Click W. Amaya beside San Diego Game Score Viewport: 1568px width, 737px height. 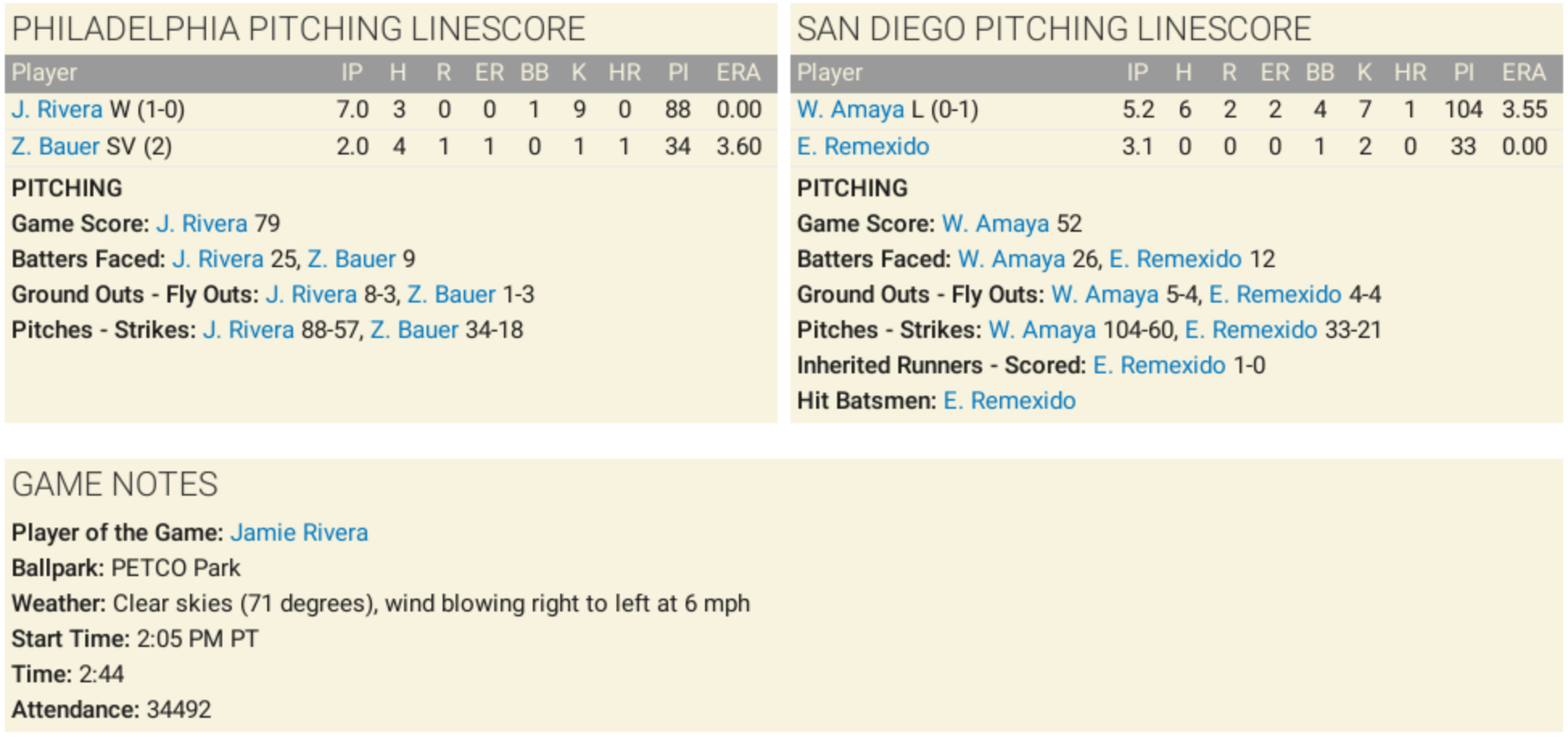996,224
